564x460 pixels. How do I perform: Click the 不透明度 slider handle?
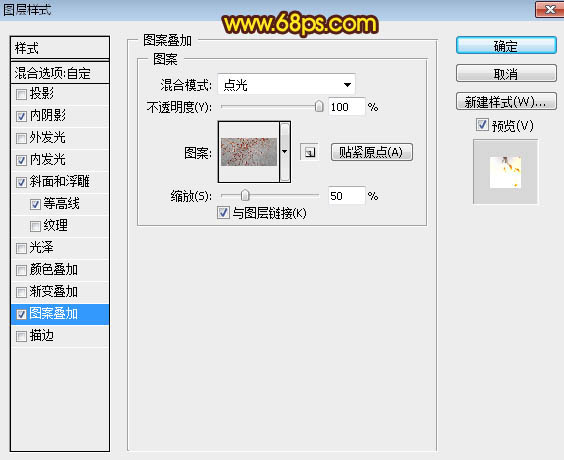319,106
